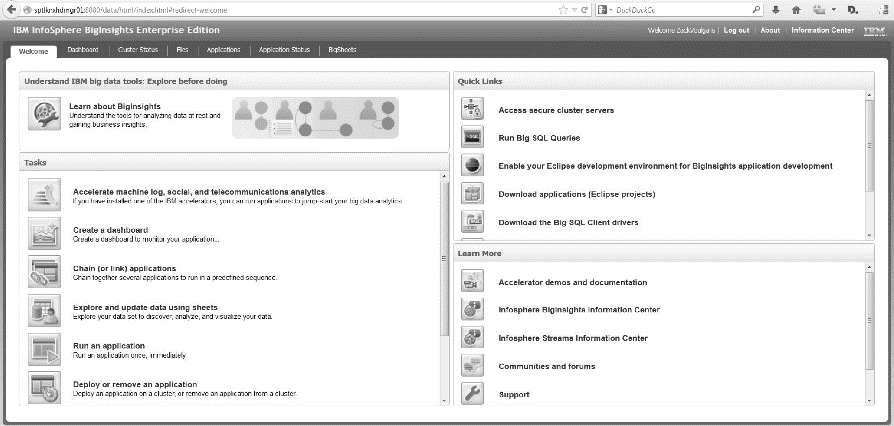Screen dimensions: 894x426
Task: Open Chain (or link) applications link
Action: coord(124,268)
